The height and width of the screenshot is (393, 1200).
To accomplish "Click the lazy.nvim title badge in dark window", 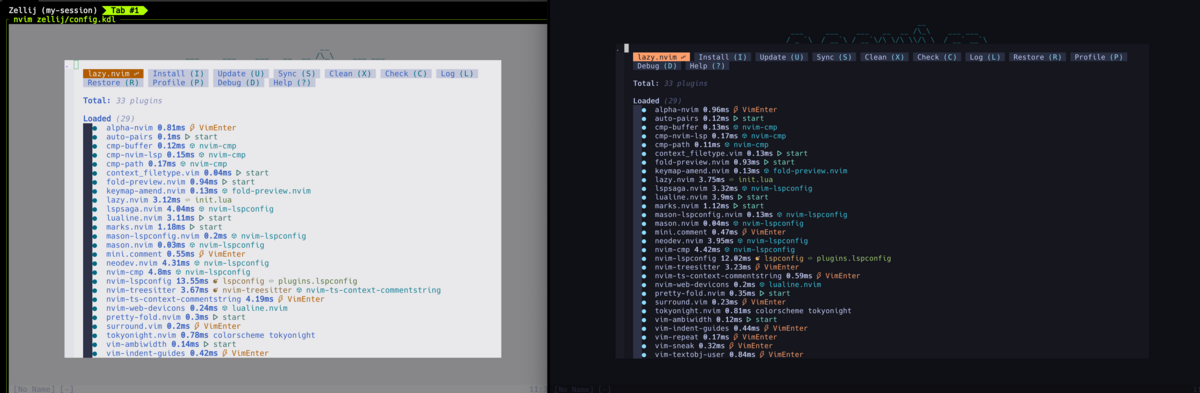I will (662, 57).
